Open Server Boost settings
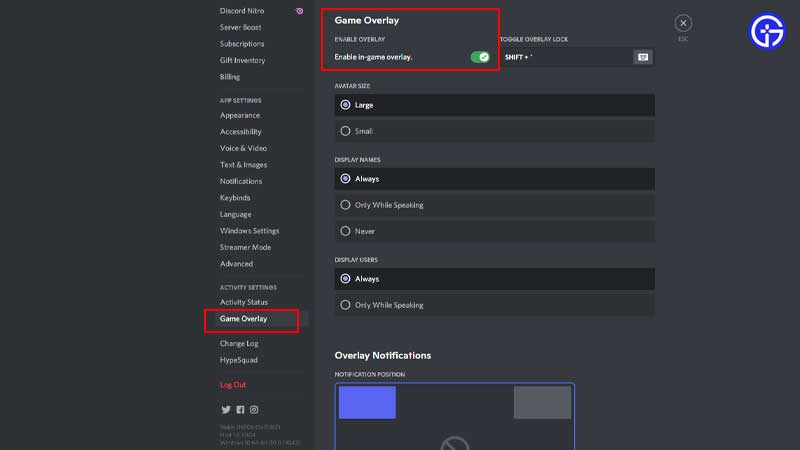Image resolution: width=800 pixels, height=450 pixels. tap(240, 27)
